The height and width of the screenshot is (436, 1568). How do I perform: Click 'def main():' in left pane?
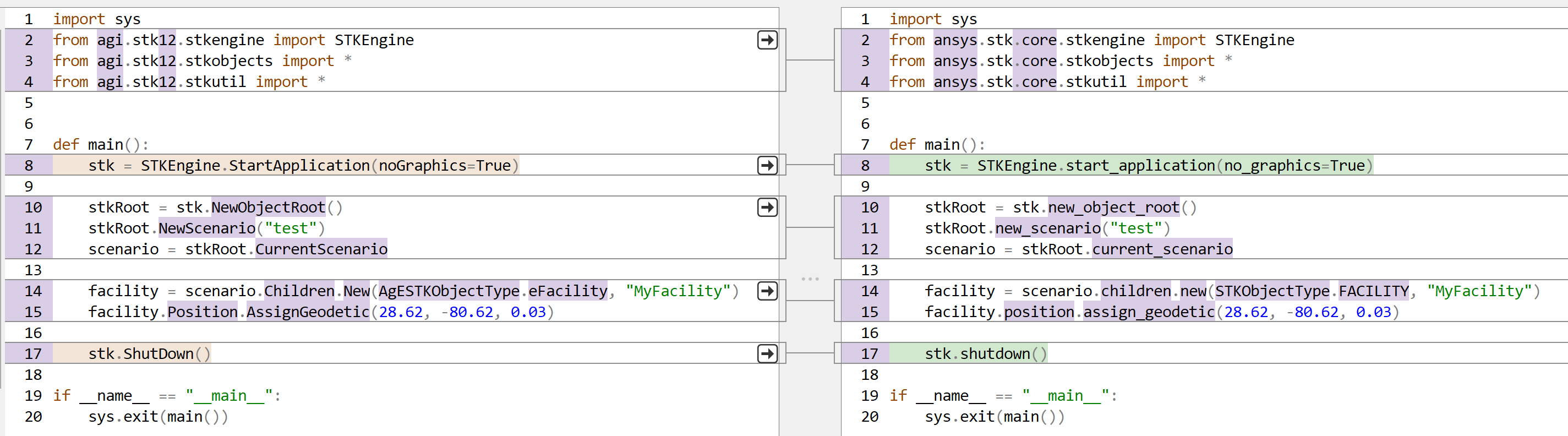coord(101,145)
